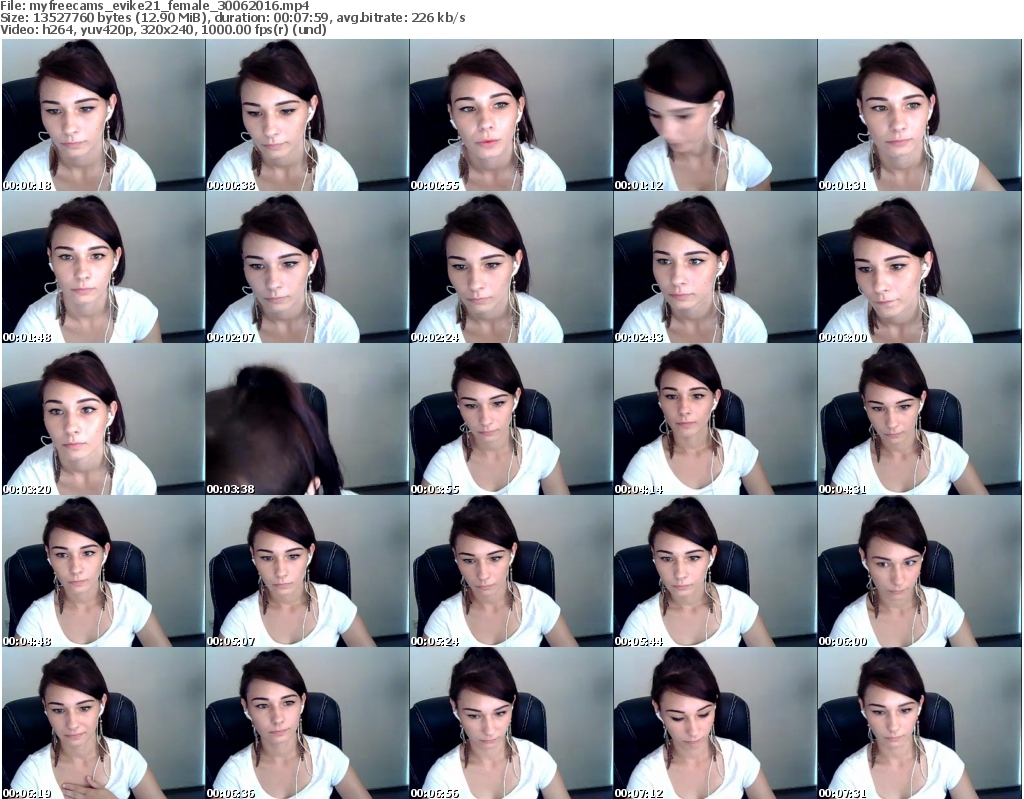Screen dimensions: 1024x799
Task: Choose the thumbnail stamped 00:05:24
Action: pos(511,571)
